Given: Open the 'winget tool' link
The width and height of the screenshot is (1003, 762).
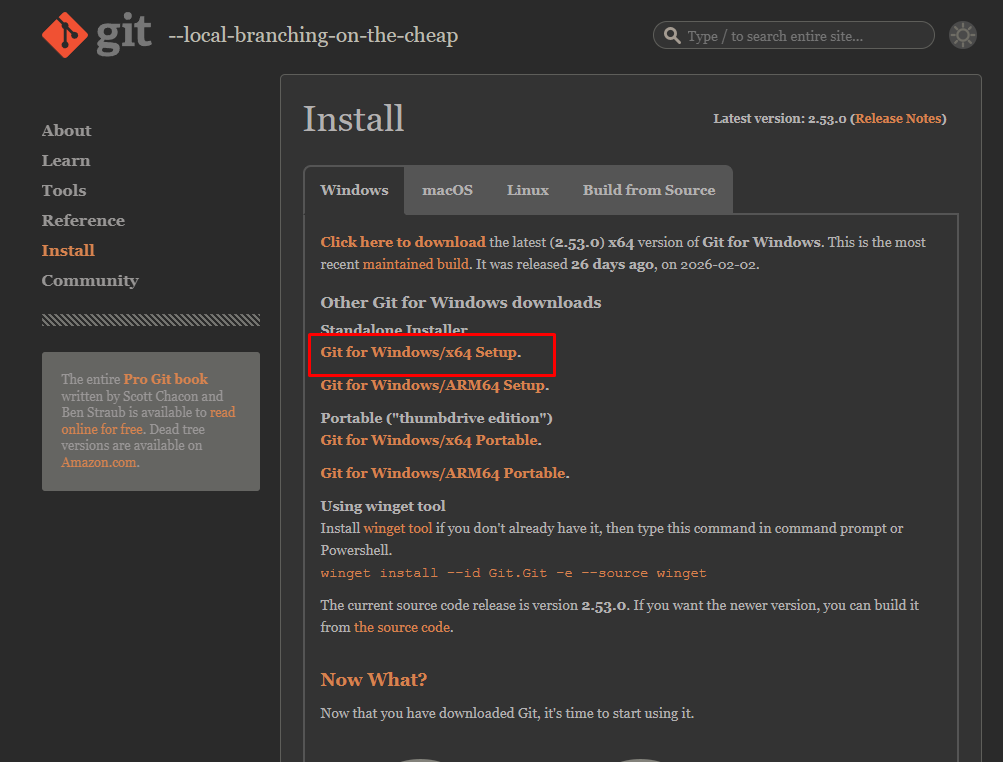Looking at the screenshot, I should coord(398,528).
